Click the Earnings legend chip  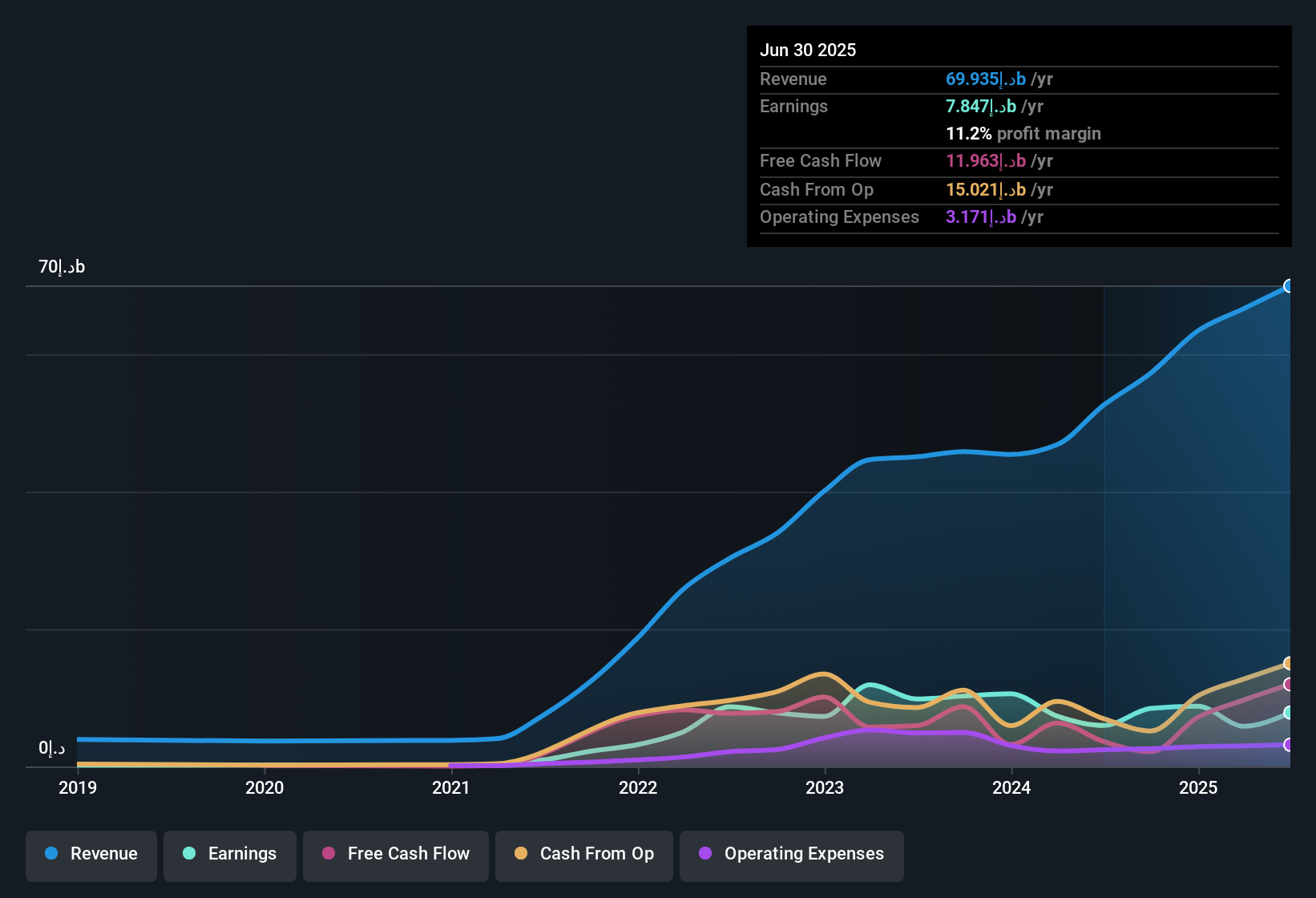[x=229, y=854]
